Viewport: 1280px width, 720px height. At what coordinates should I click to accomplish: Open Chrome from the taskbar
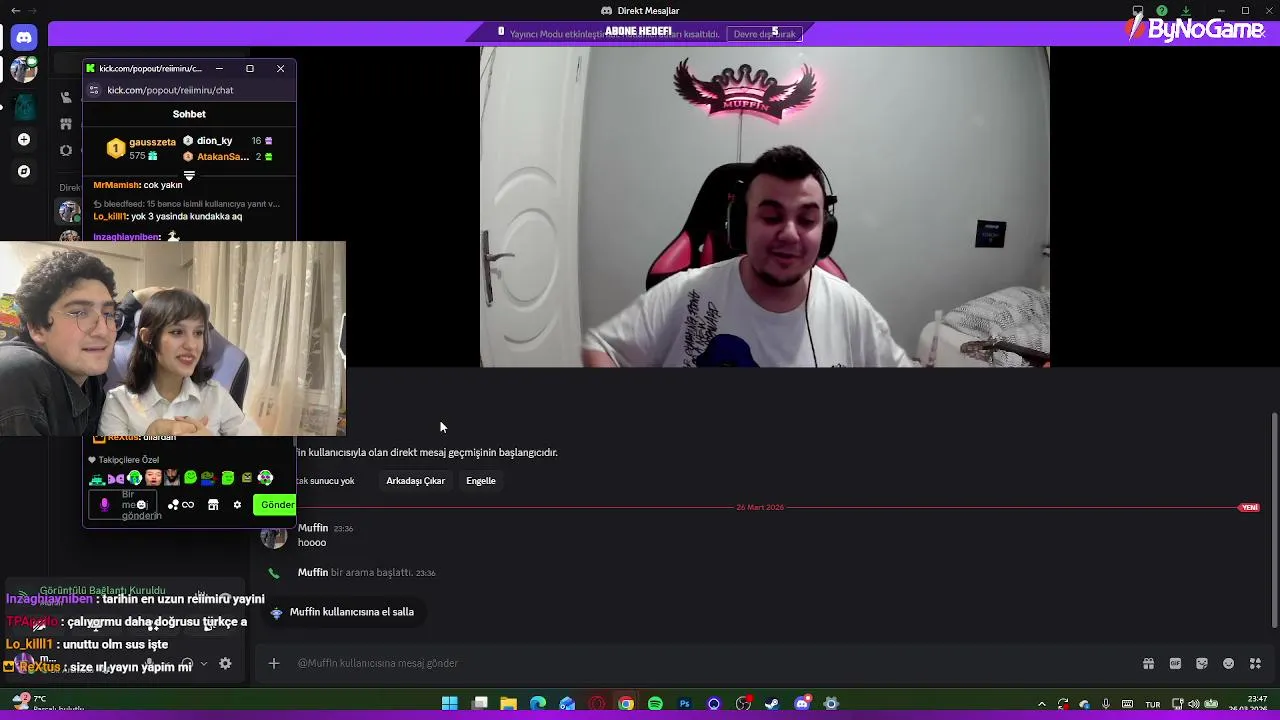(626, 704)
